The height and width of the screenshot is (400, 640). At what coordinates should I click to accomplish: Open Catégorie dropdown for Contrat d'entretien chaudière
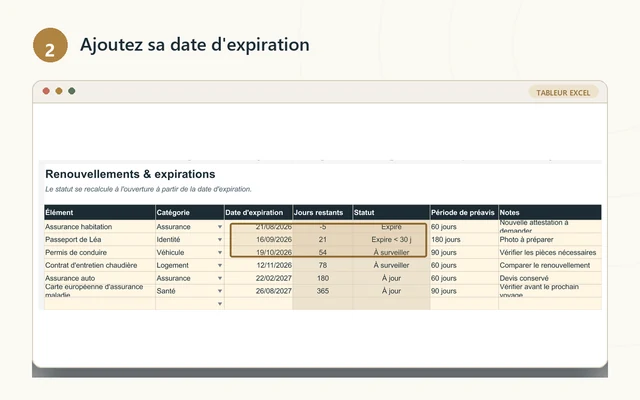pyautogui.click(x=220, y=265)
